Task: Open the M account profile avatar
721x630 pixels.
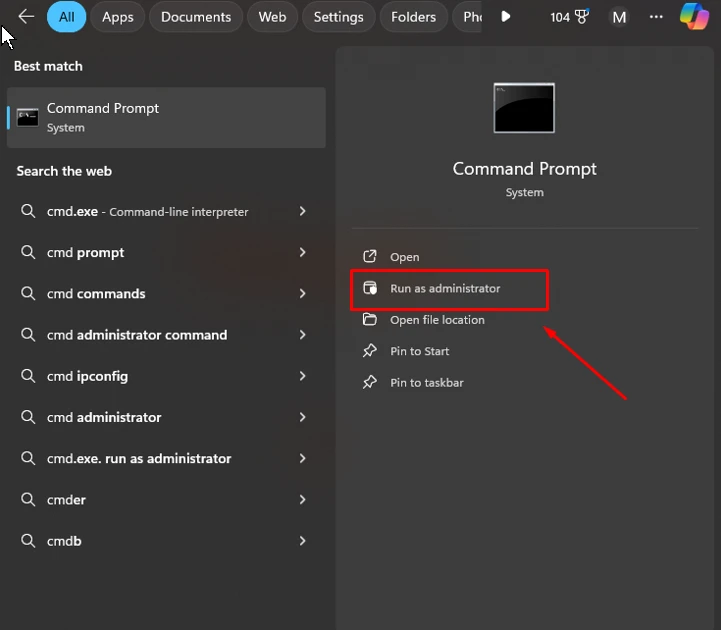Action: [x=619, y=17]
